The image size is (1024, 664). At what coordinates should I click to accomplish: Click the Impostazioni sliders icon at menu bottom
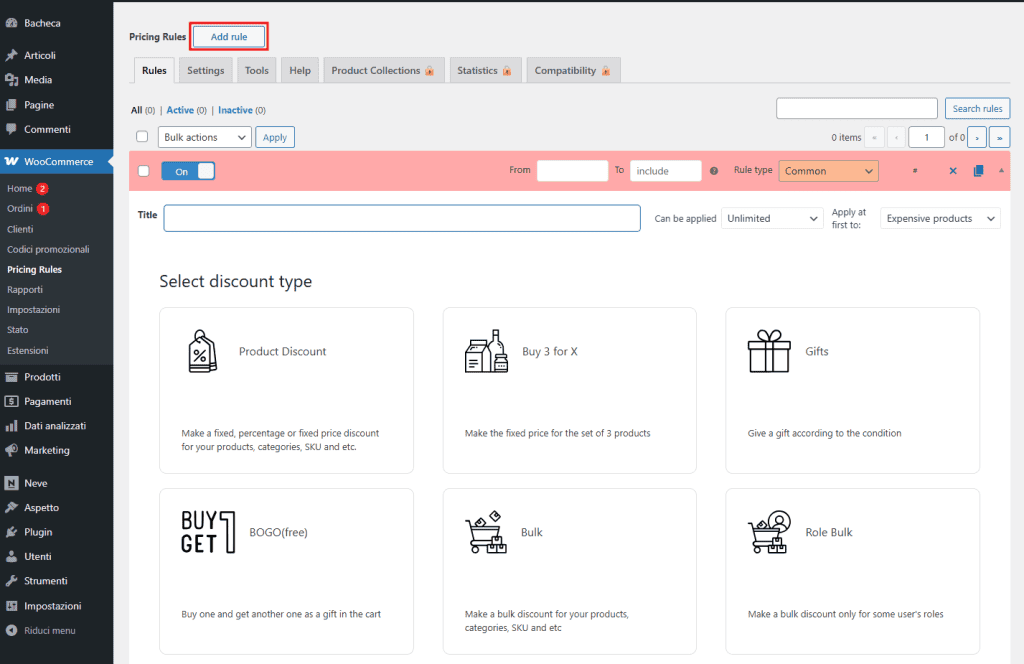[11, 606]
